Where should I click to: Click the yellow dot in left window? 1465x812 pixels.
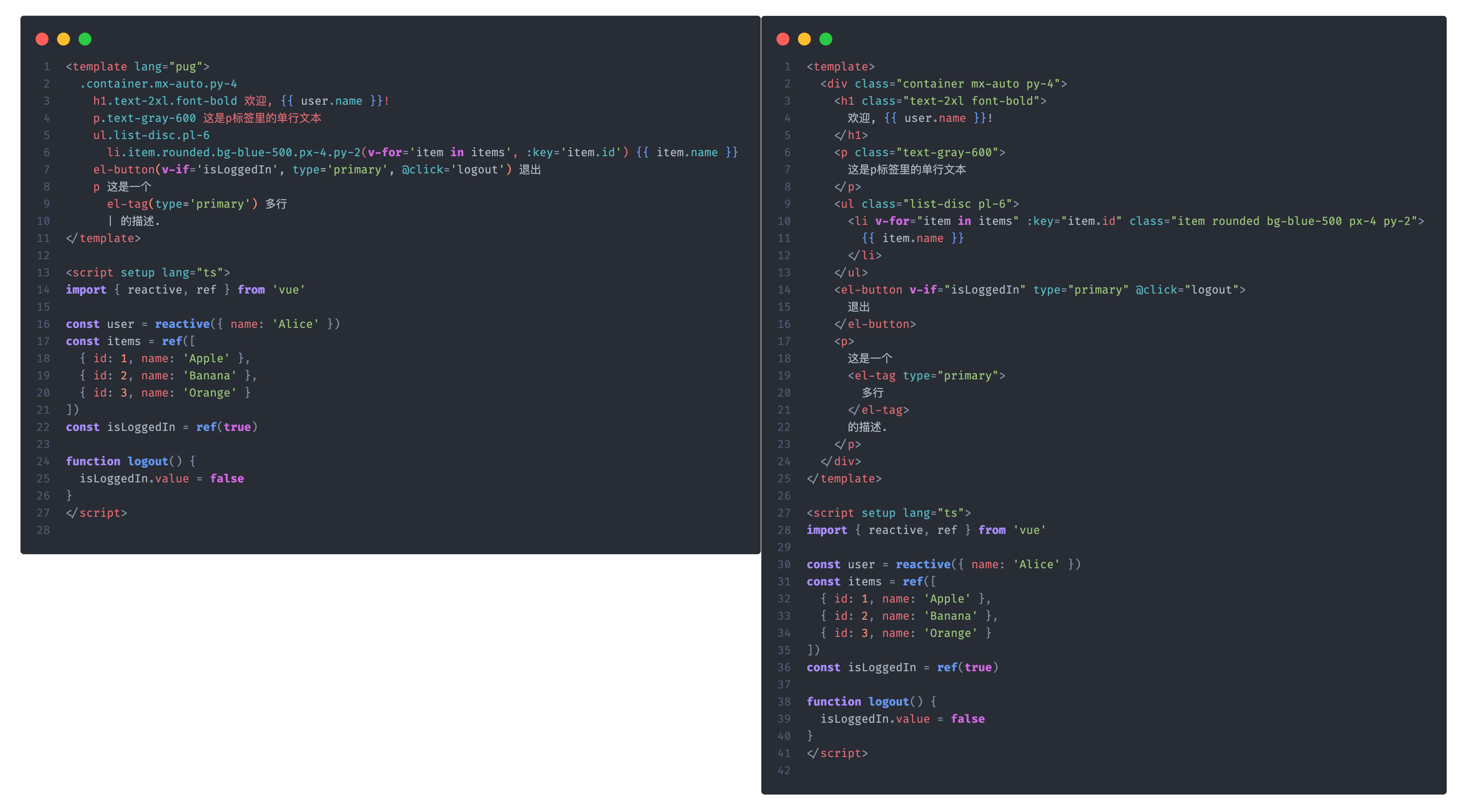64,39
